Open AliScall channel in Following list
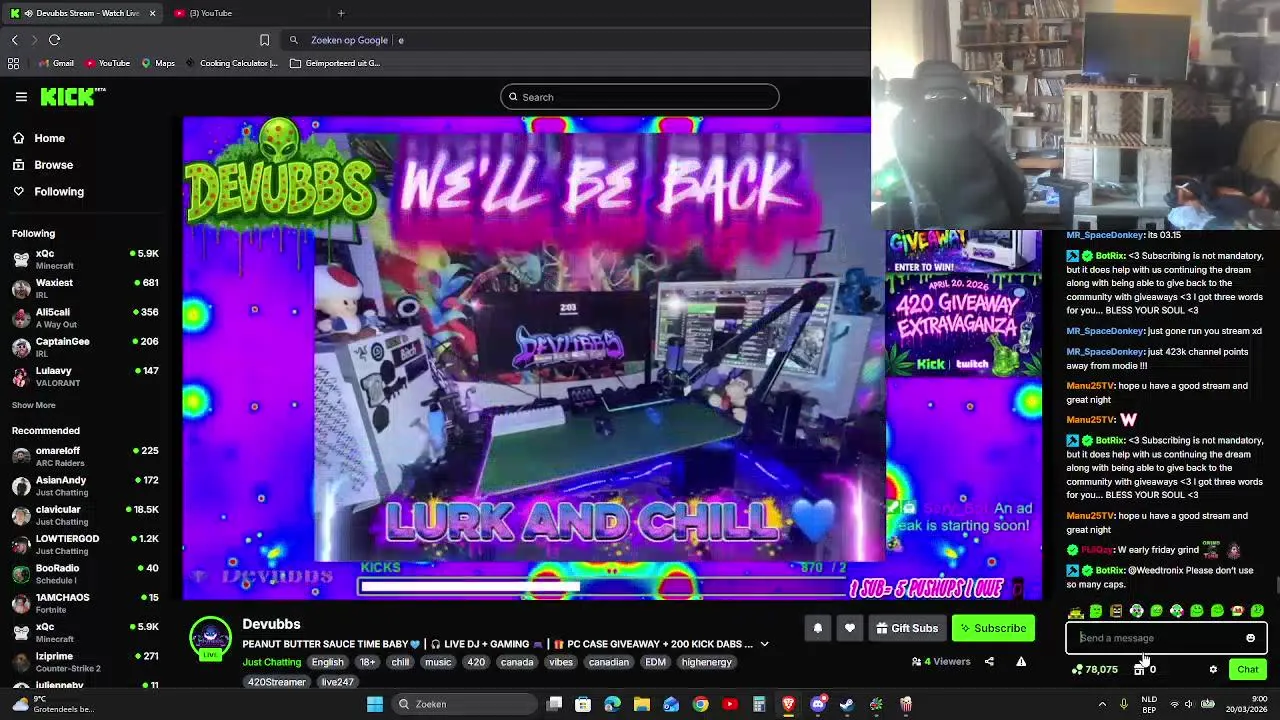Image resolution: width=1280 pixels, height=720 pixels. pyautogui.click(x=85, y=317)
